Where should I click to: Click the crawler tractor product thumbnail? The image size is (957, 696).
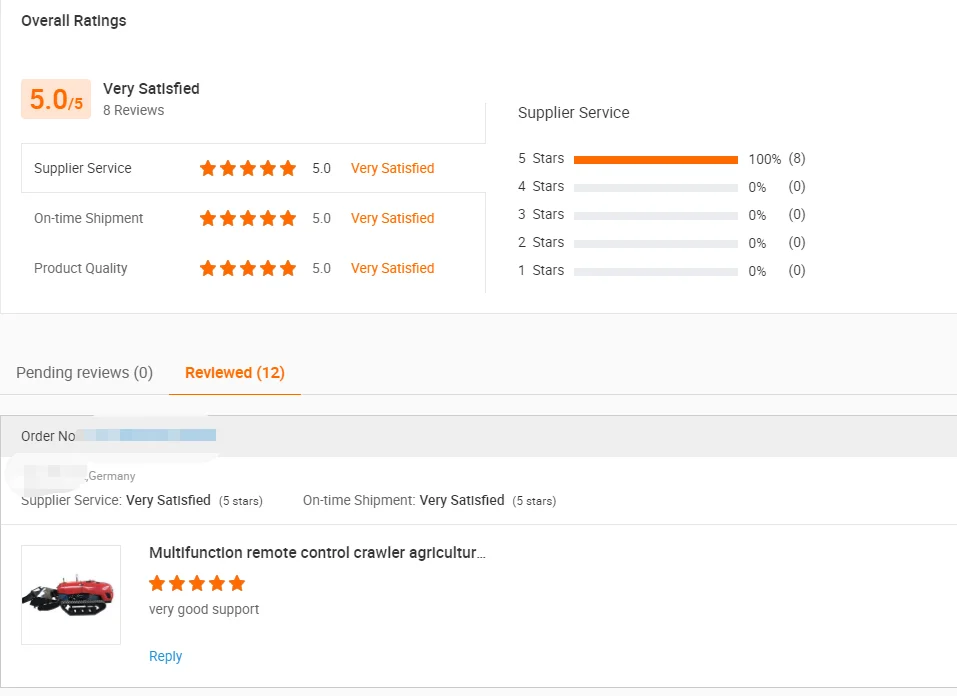(x=71, y=595)
